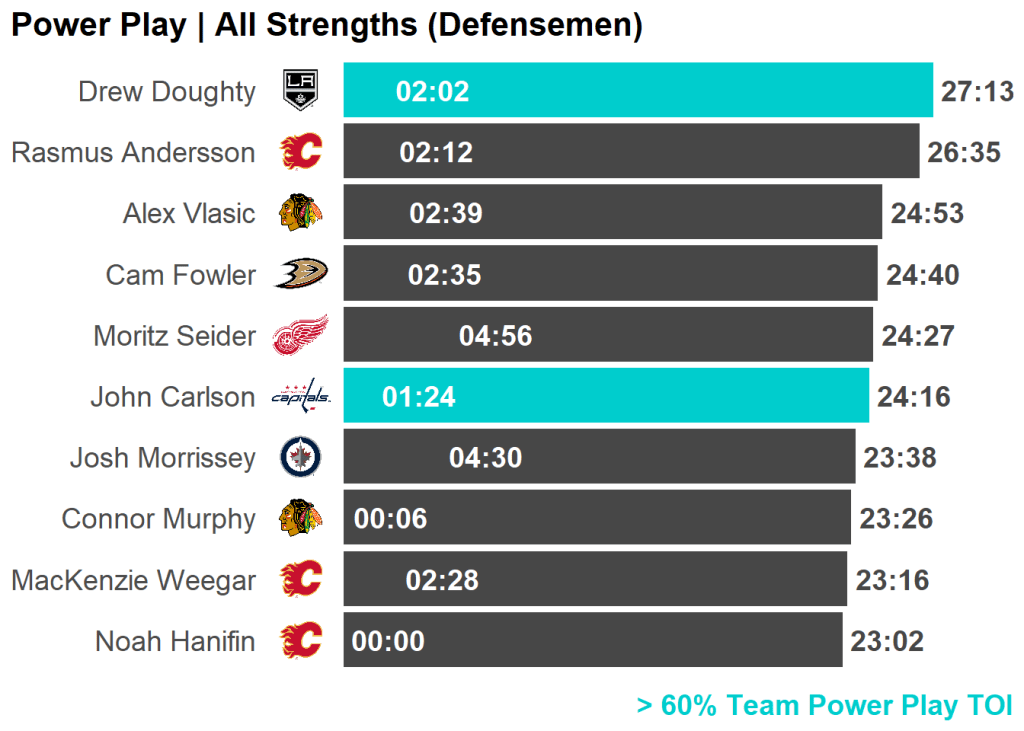Click the Moritz Seider player name
This screenshot has width=1024, height=731.
coord(174,336)
